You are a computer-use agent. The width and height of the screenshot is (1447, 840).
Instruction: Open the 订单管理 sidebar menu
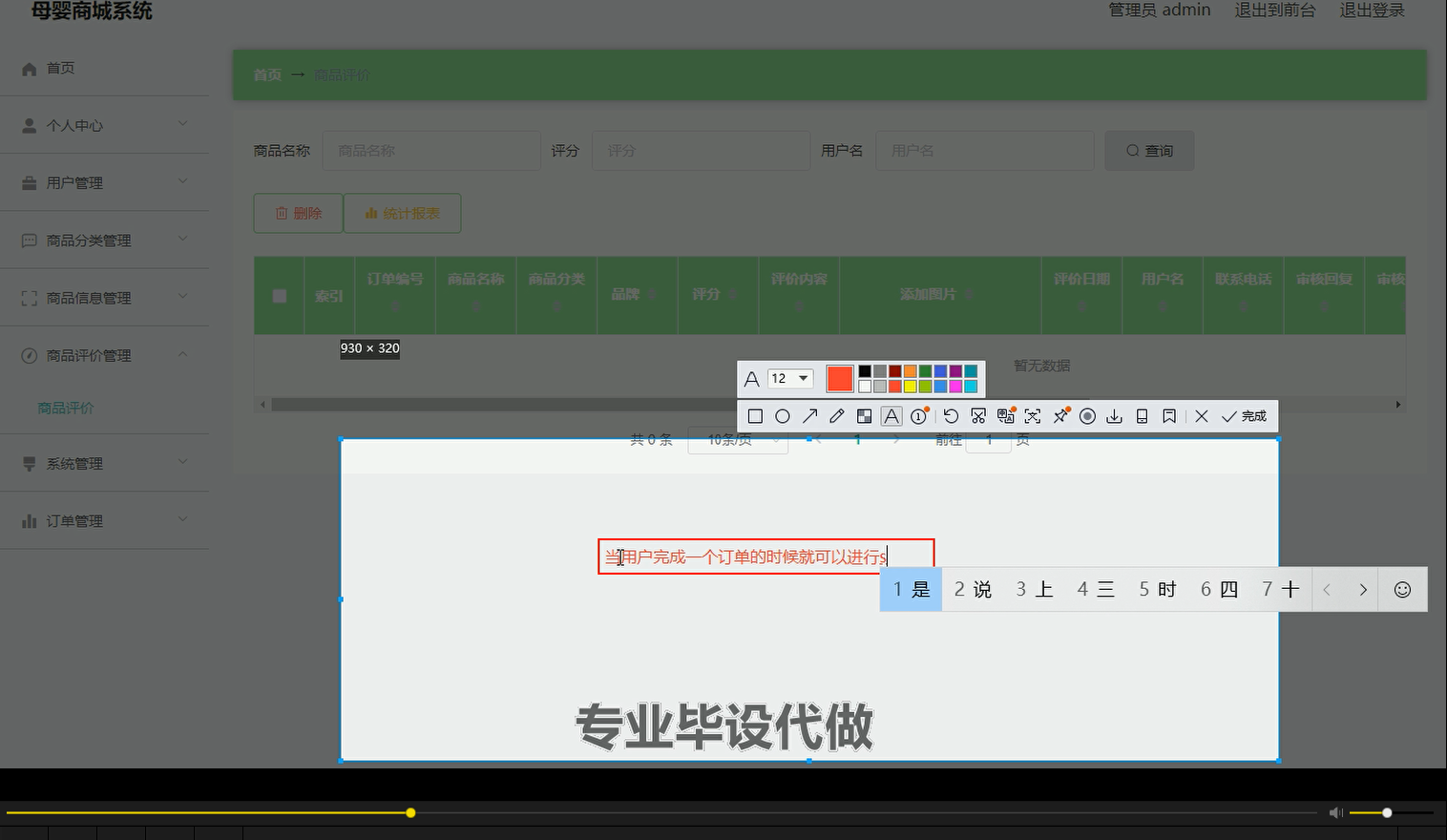pyautogui.click(x=73, y=519)
